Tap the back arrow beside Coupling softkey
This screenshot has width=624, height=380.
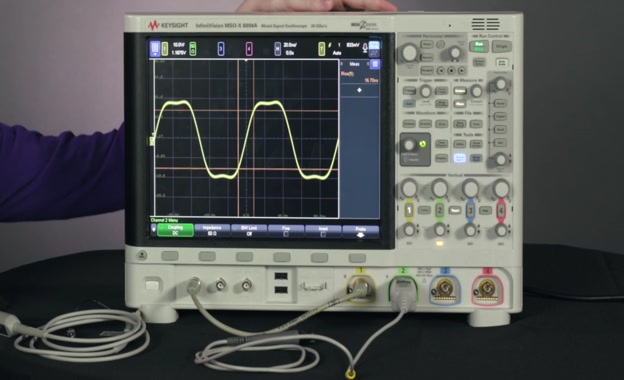[x=154, y=230]
